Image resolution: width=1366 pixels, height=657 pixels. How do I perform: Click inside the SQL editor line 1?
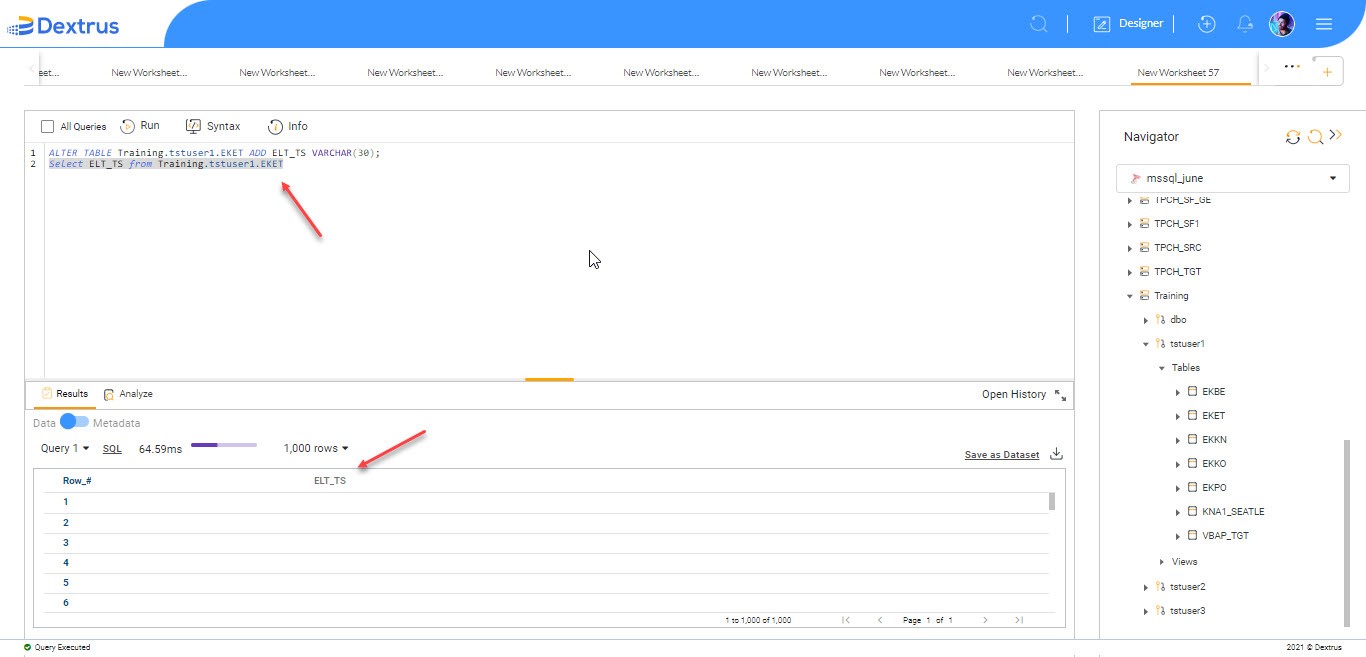(x=214, y=153)
